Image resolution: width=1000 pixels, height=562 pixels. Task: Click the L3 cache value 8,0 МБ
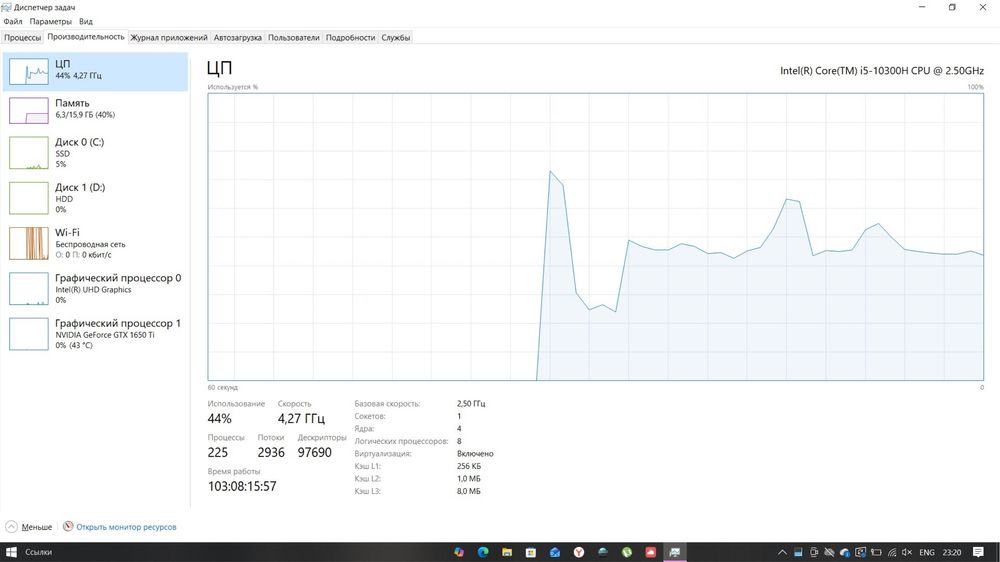click(x=469, y=491)
